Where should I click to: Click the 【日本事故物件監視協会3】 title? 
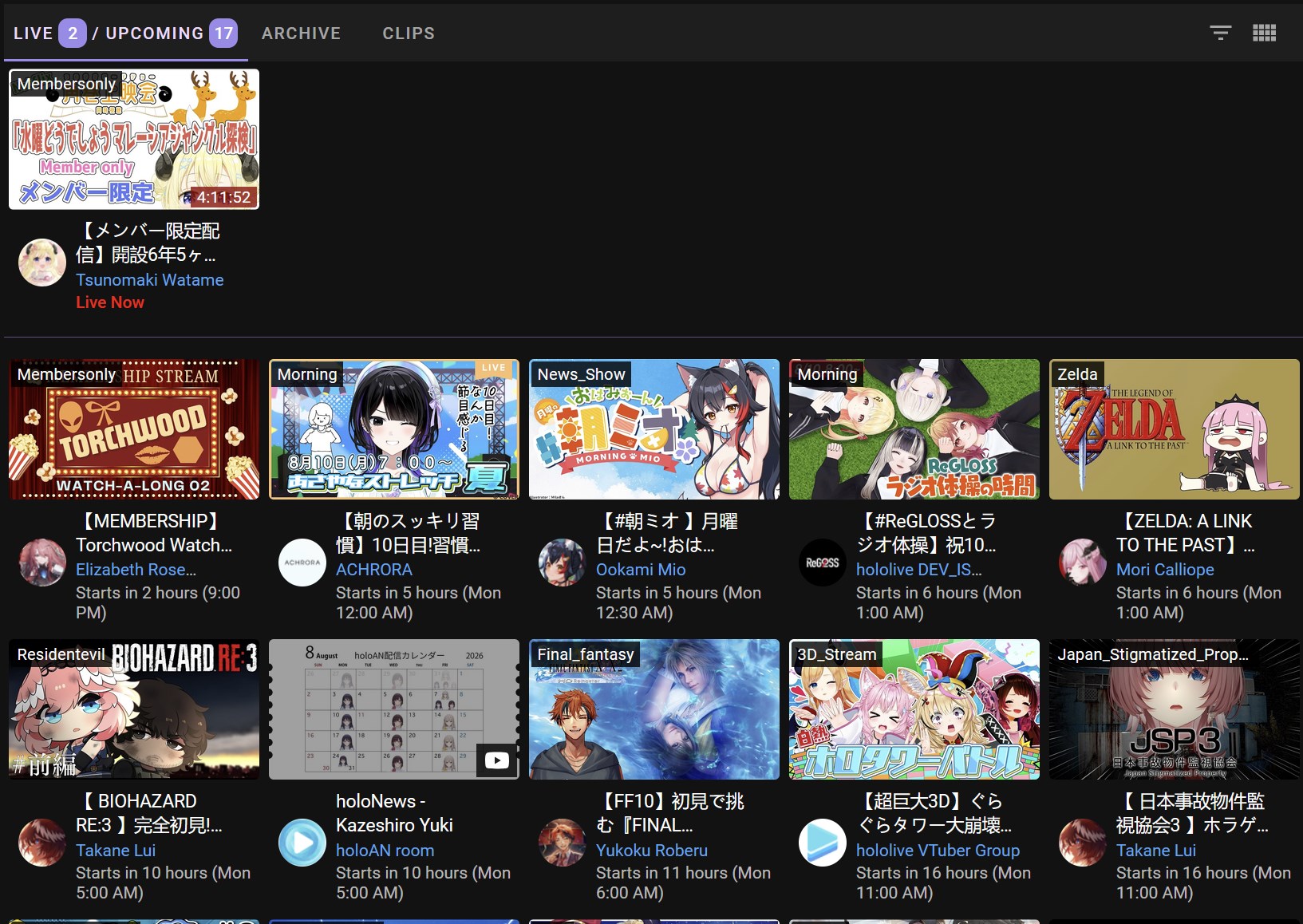(1192, 813)
